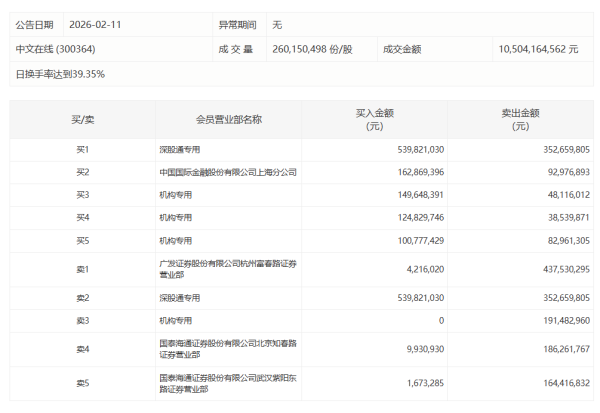Image resolution: width=600 pixels, height=413 pixels.
Task: Click the 无 value for 异常期间
Action: point(277,25)
